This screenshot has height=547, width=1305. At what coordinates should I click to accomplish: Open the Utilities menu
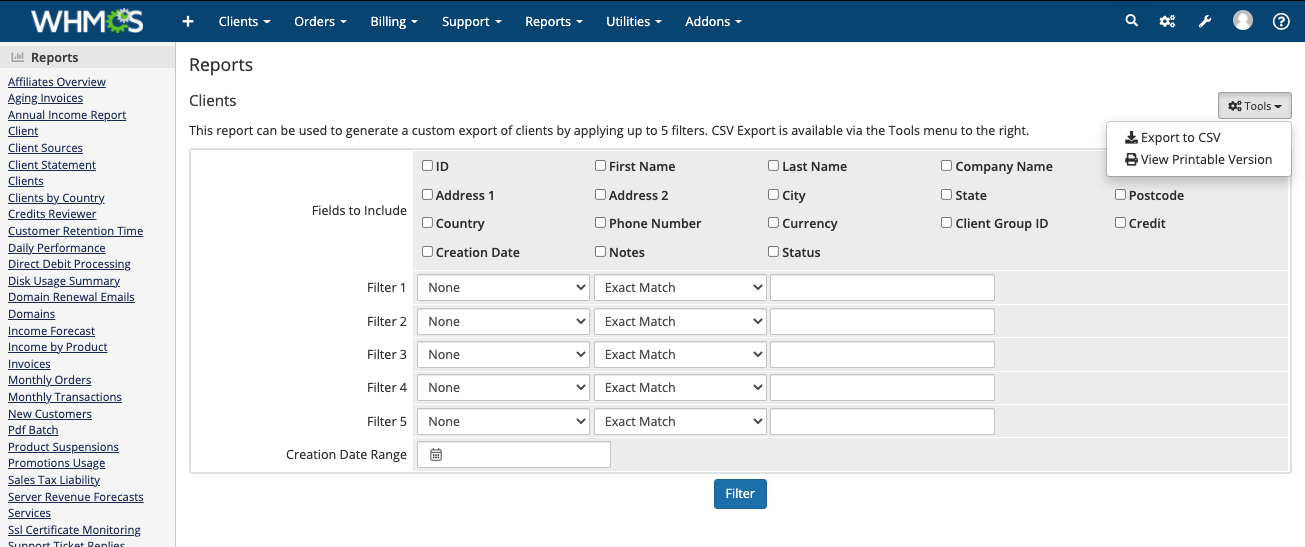[x=634, y=21]
